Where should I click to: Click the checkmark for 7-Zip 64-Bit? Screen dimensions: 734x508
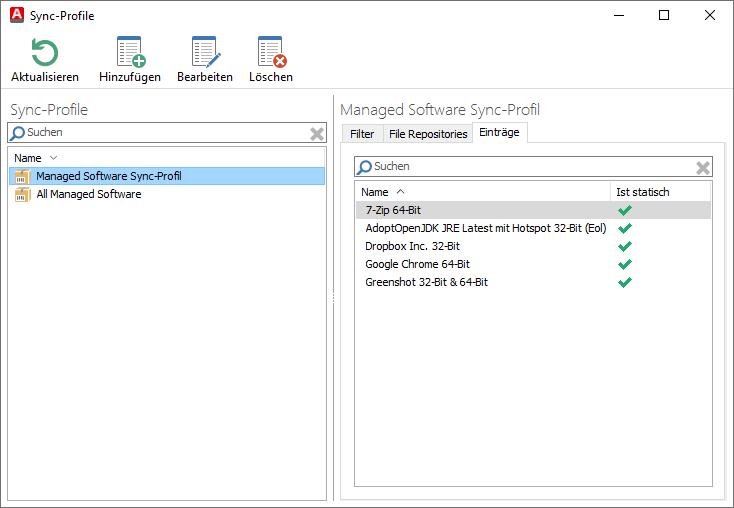click(x=625, y=210)
